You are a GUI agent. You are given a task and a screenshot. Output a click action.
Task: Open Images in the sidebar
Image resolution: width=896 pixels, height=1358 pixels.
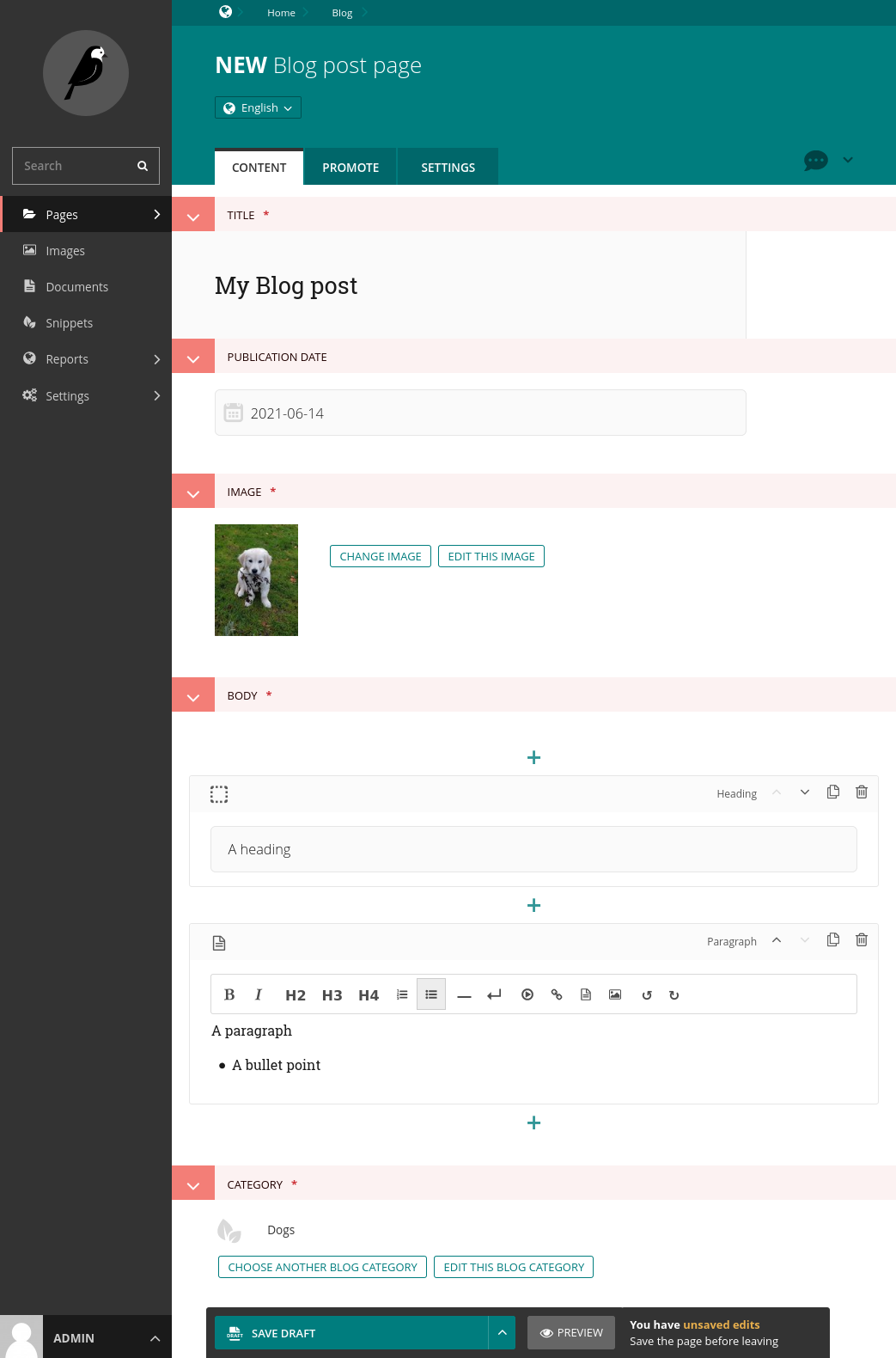click(86, 250)
